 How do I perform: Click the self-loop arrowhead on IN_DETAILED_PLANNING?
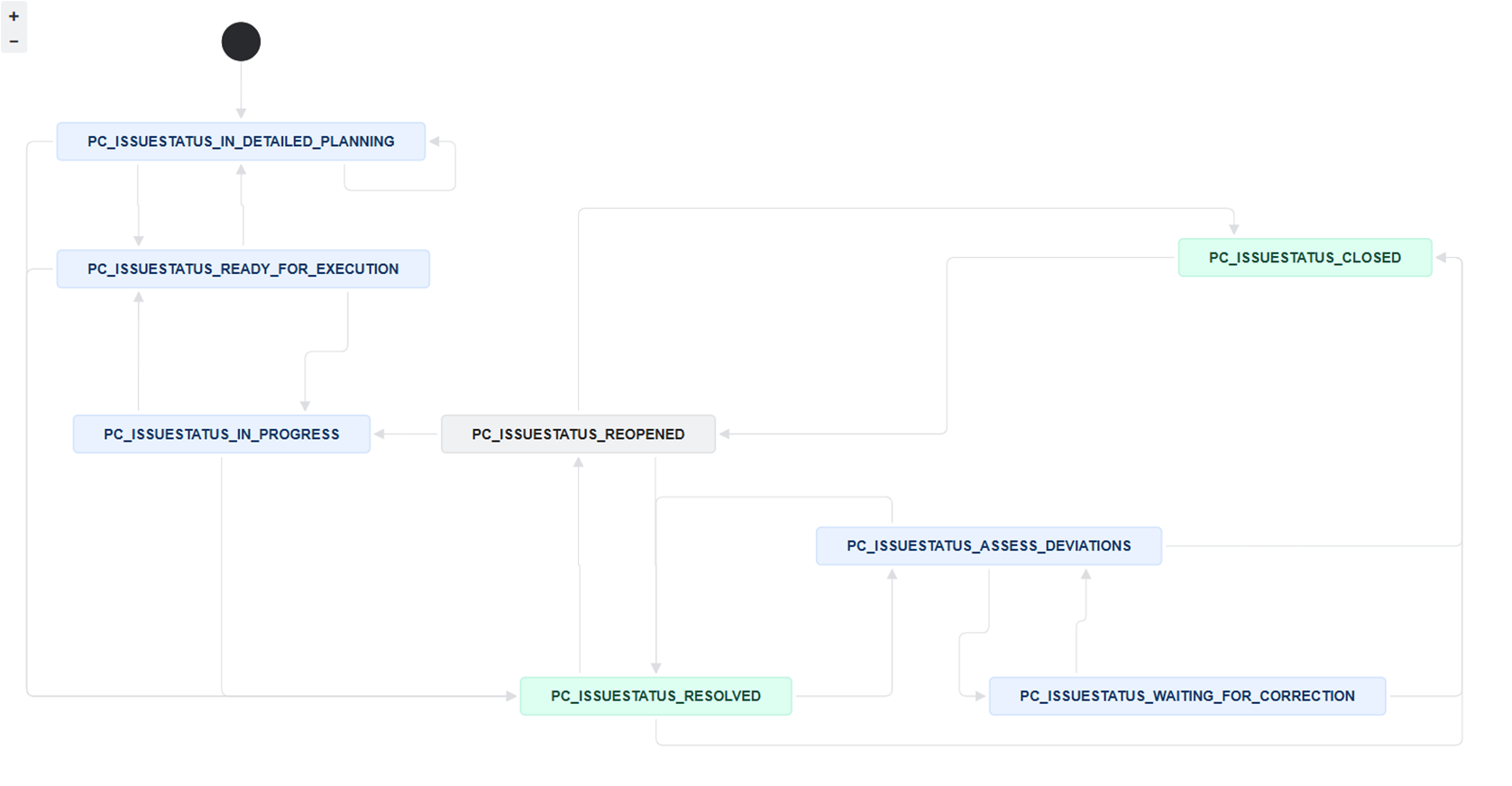(435, 142)
